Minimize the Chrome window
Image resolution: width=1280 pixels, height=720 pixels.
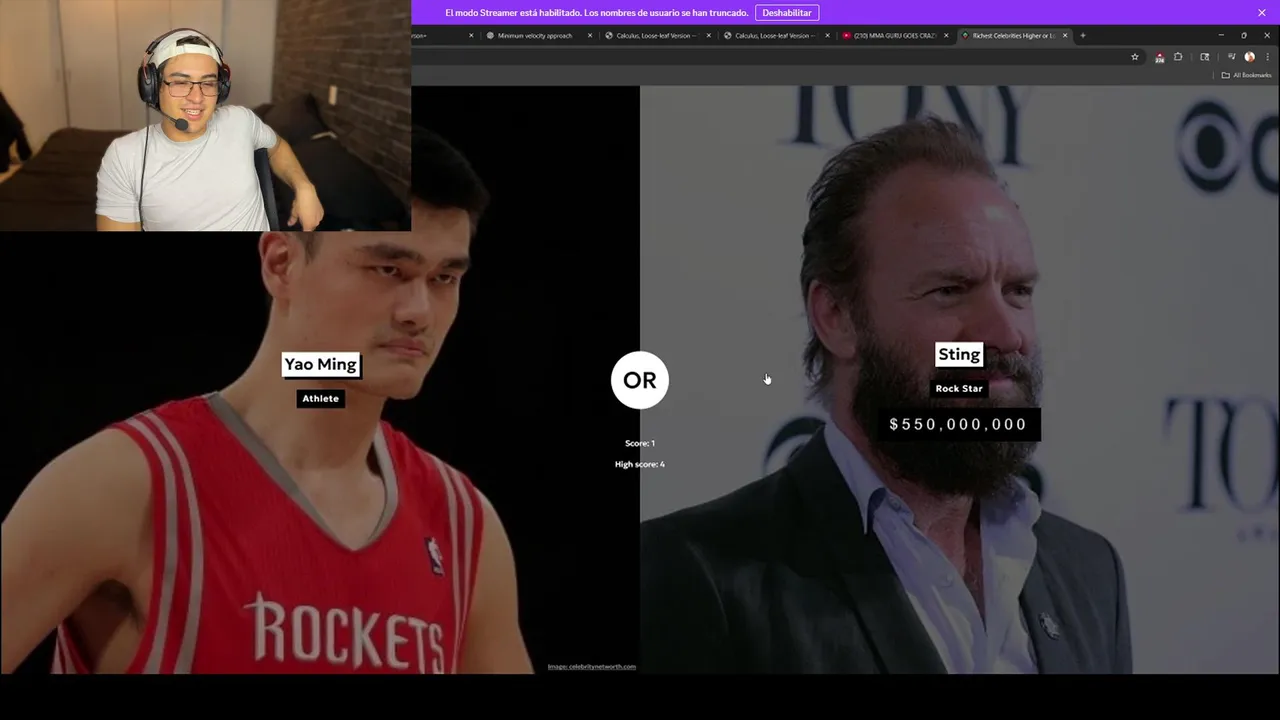click(x=1220, y=35)
